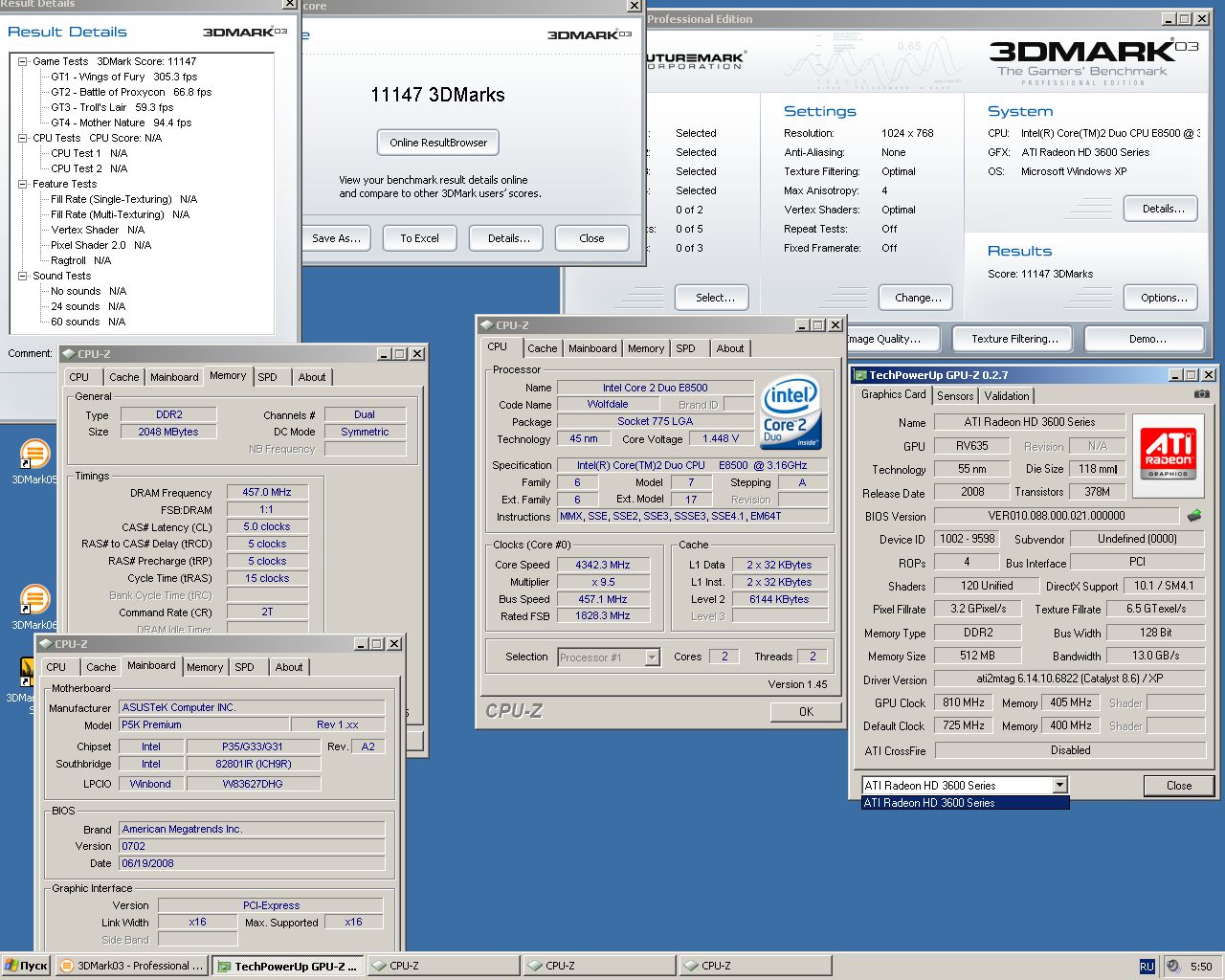
Task: Click the system clock showing 5:50
Action: (x=1201, y=967)
